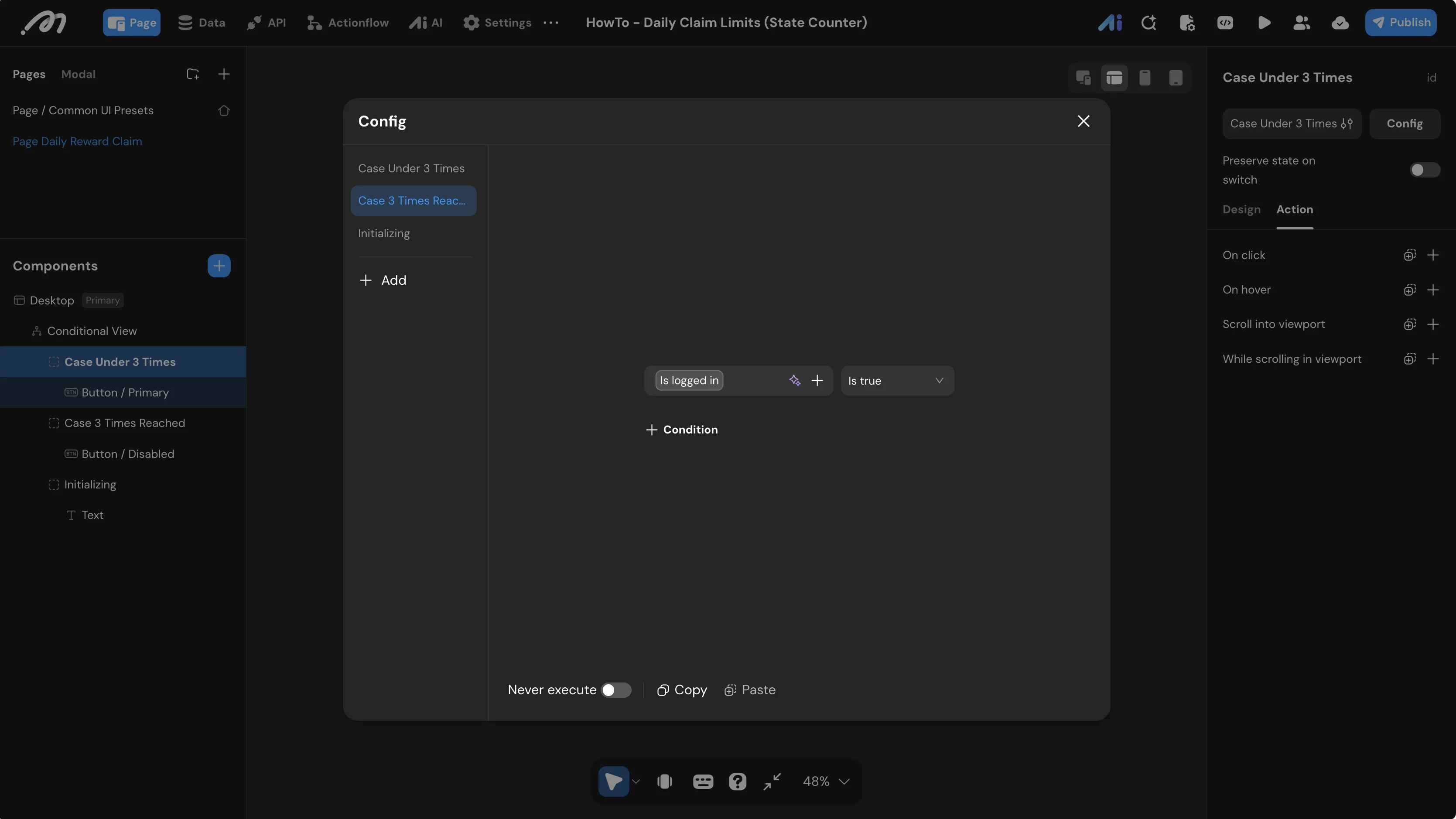The height and width of the screenshot is (819, 1456).
Task: Click the Config button in right panel
Action: click(x=1405, y=123)
